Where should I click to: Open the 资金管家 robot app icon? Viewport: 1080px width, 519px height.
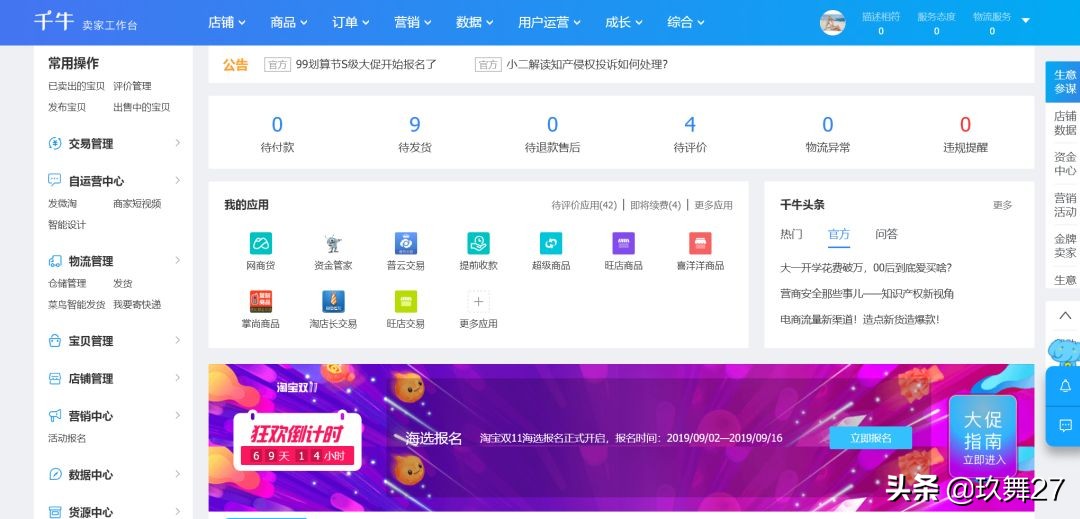click(x=333, y=243)
